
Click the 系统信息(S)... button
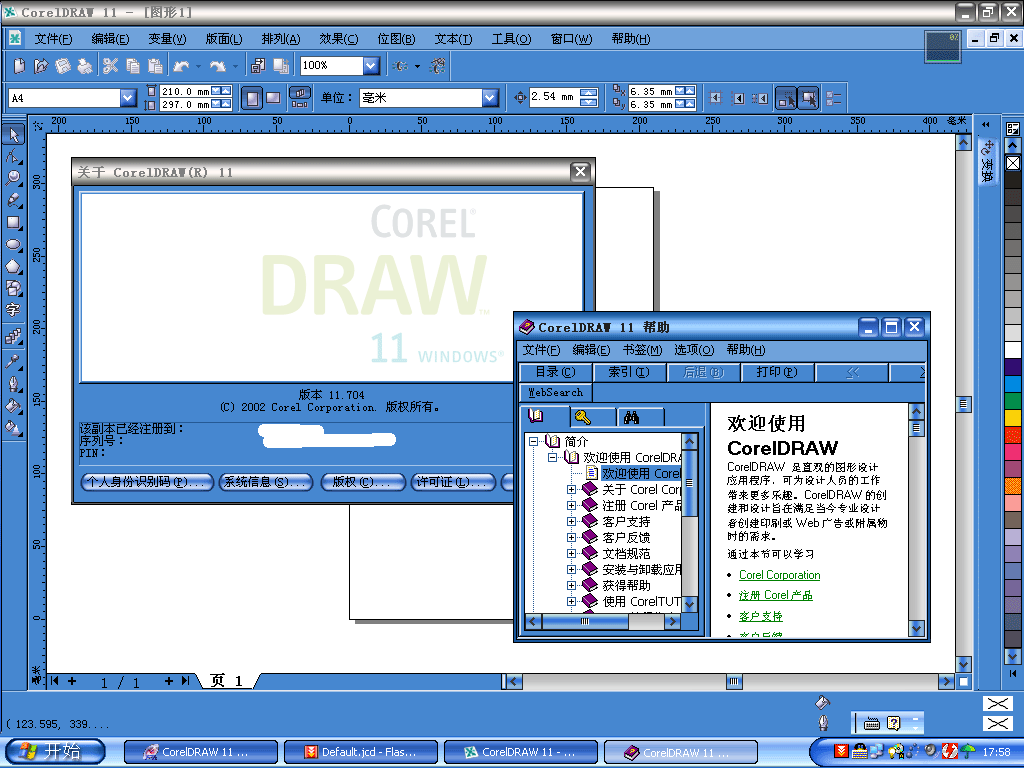[265, 482]
